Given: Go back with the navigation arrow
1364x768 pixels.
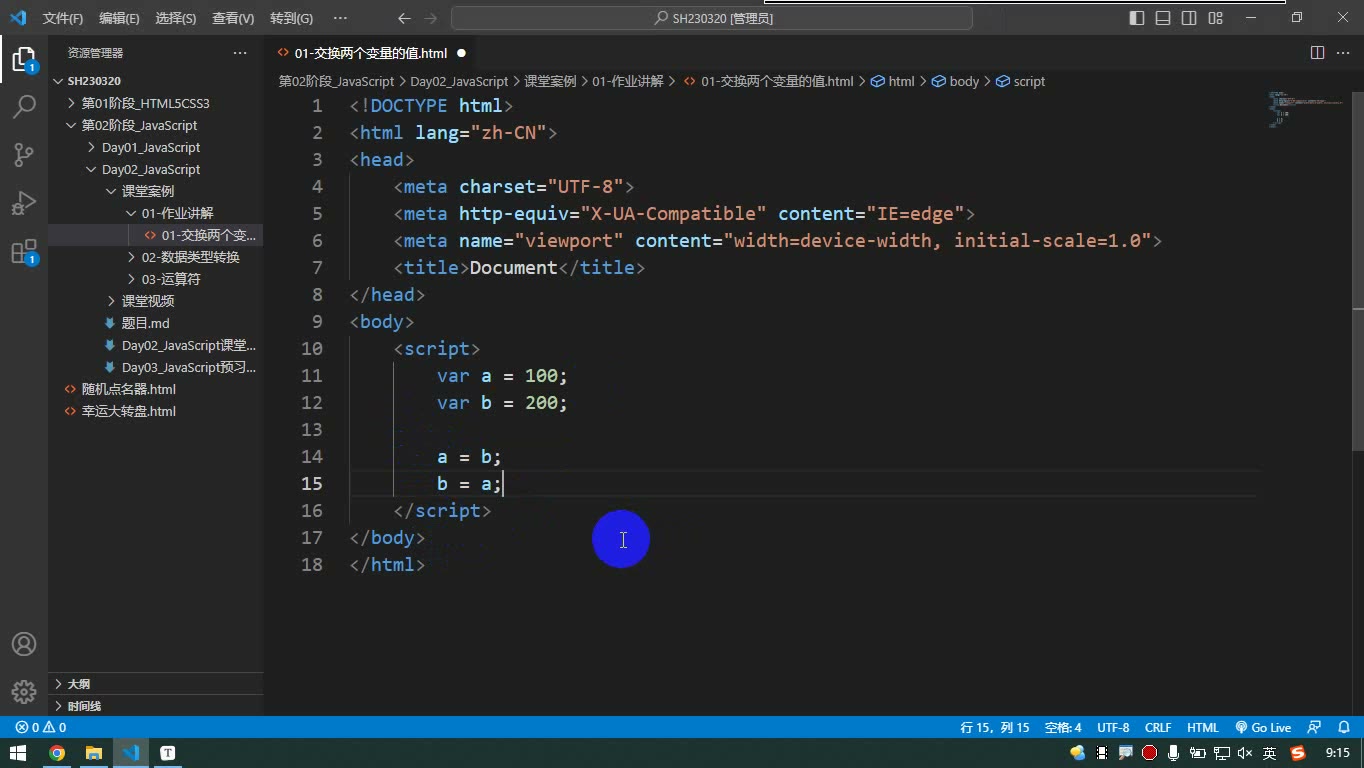Looking at the screenshot, I should tap(404, 18).
